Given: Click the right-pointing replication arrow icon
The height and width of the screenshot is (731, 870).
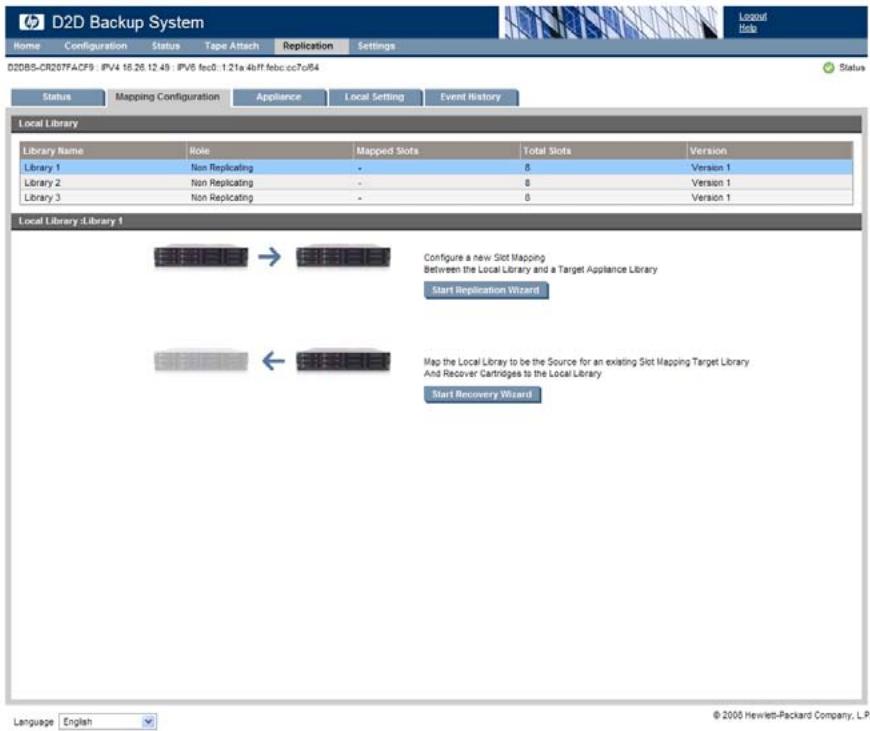Looking at the screenshot, I should click(270, 256).
